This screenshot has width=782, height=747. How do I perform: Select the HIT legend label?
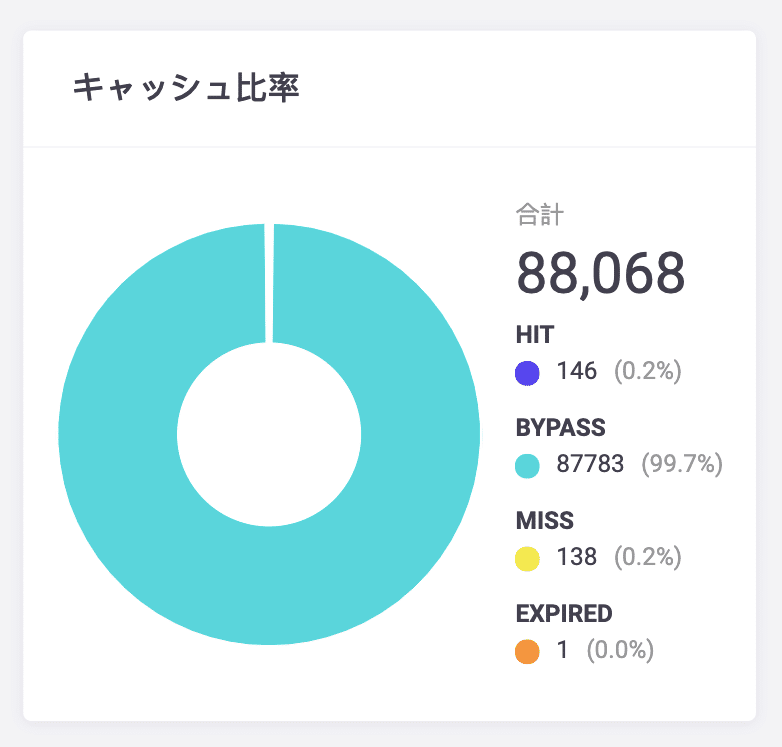coord(535,335)
